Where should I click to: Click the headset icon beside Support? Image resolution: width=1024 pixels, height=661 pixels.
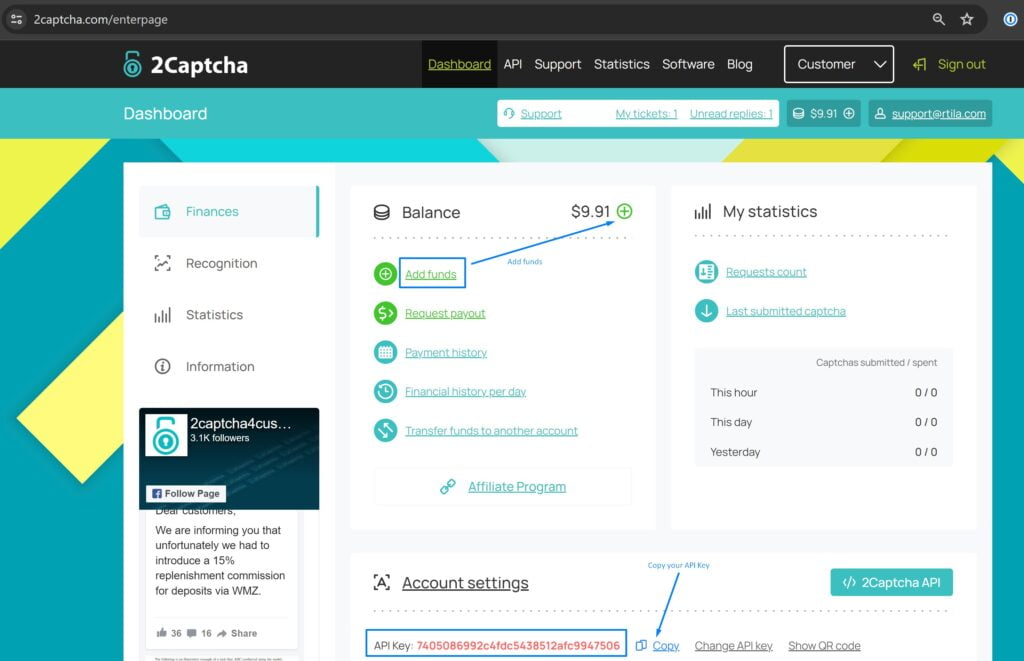coord(509,113)
